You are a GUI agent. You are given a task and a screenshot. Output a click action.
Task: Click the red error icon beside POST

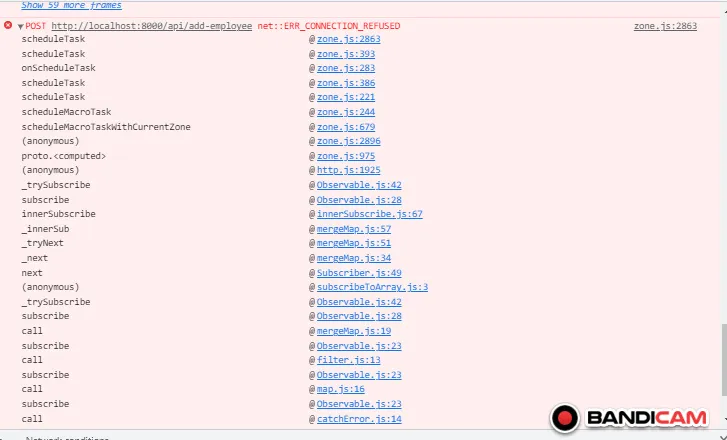(8, 25)
